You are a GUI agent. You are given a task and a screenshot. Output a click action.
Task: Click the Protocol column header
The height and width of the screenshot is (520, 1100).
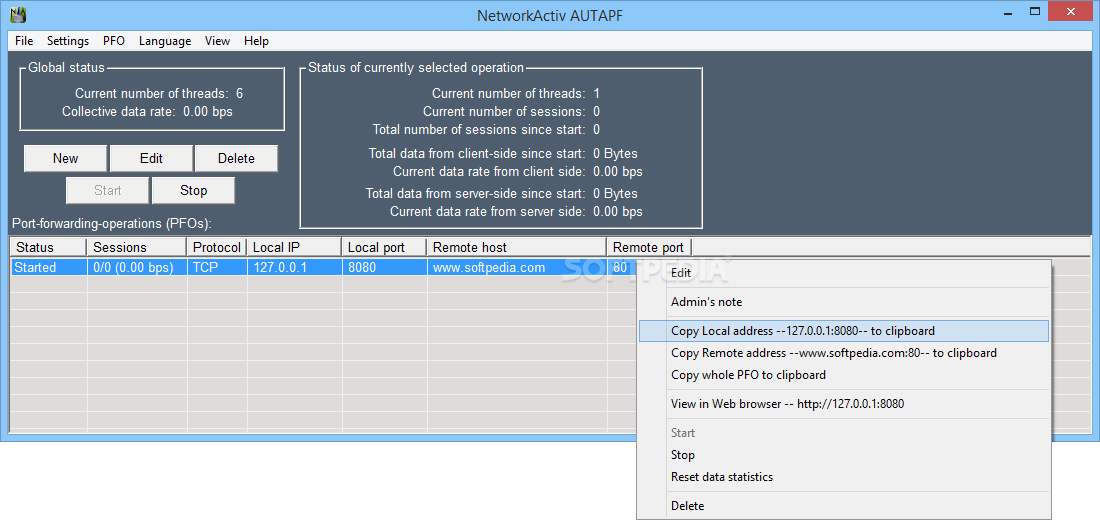(217, 247)
